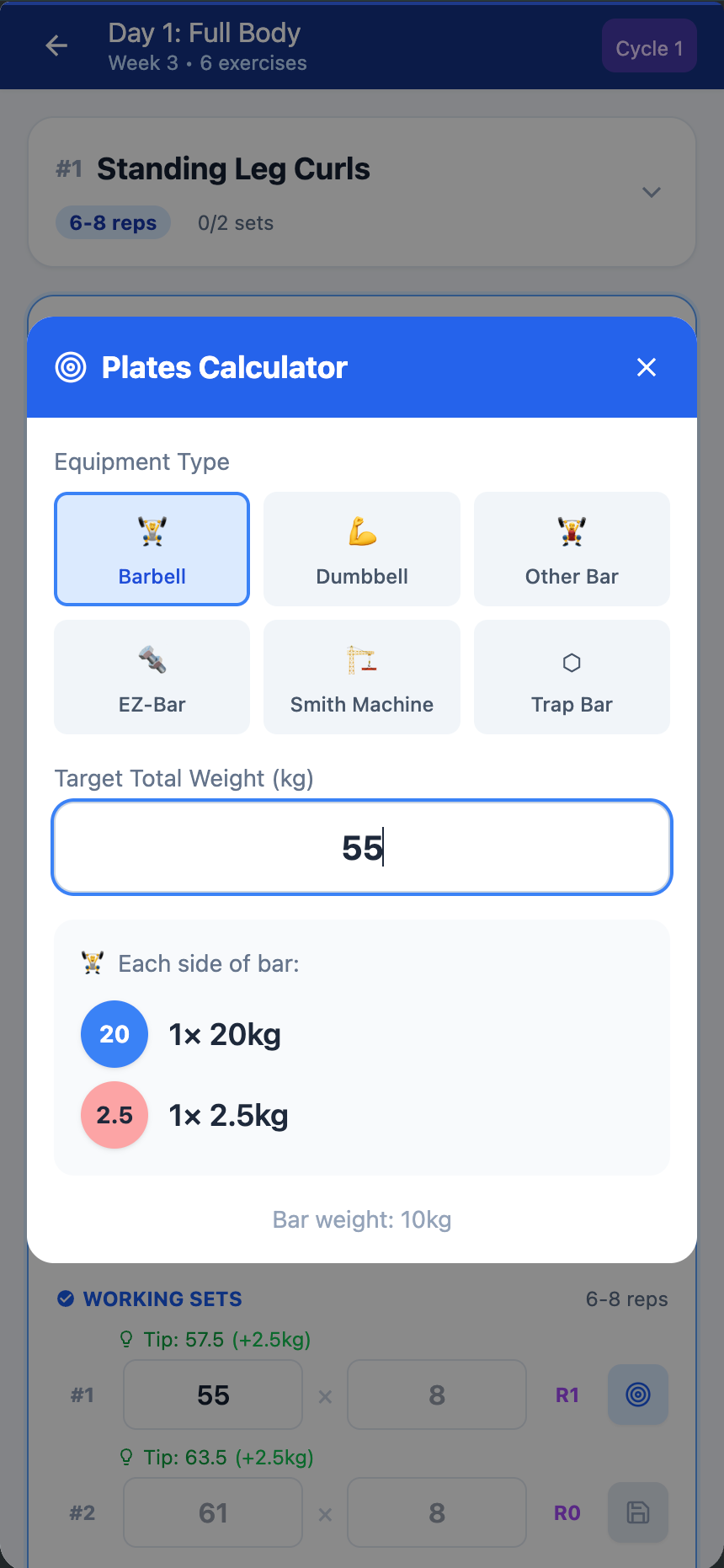
Task: Collapse the Standing Leg Curls exercise card
Action: pyautogui.click(x=651, y=192)
